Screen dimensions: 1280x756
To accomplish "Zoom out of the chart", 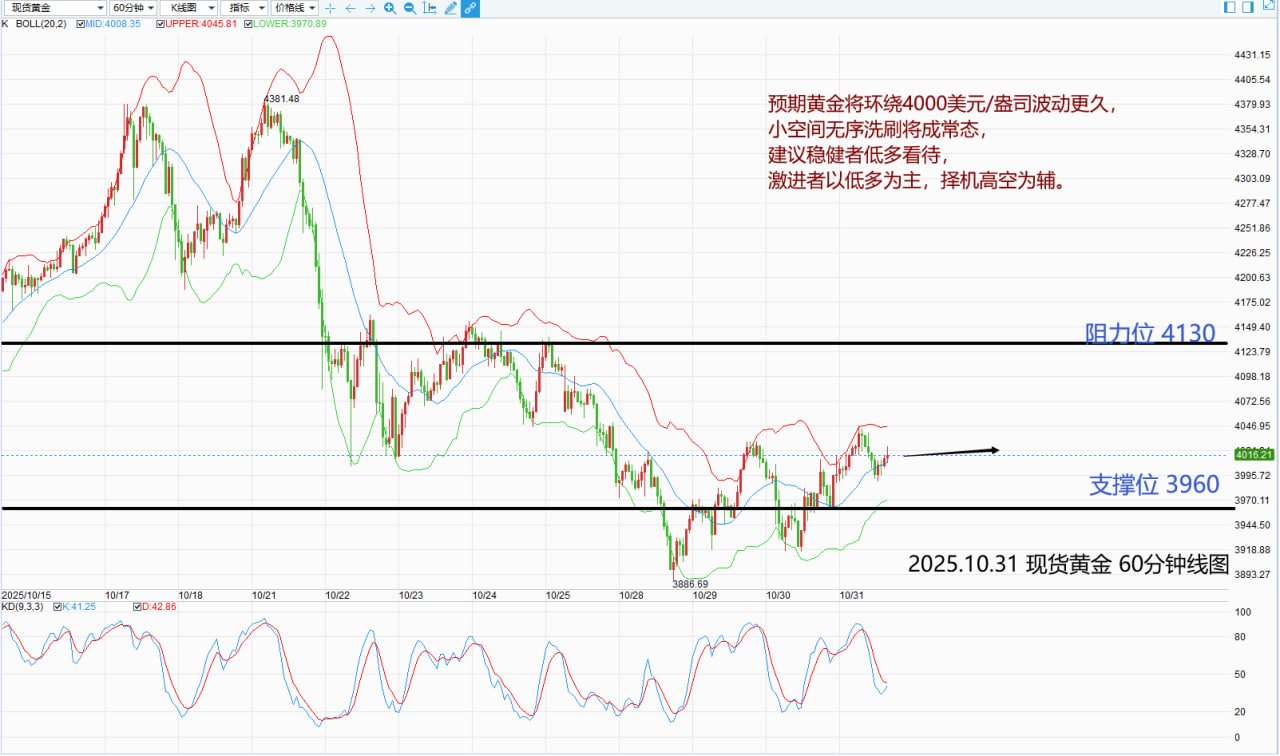I will click(410, 8).
